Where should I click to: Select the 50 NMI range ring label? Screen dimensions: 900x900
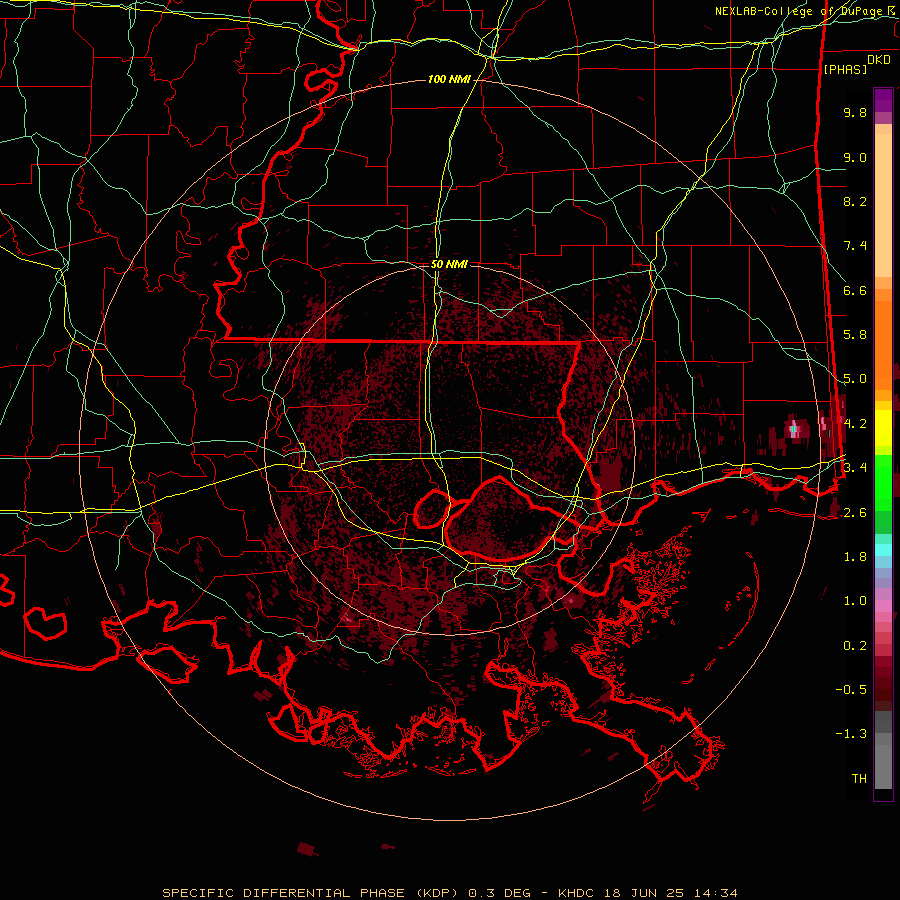pyautogui.click(x=449, y=264)
